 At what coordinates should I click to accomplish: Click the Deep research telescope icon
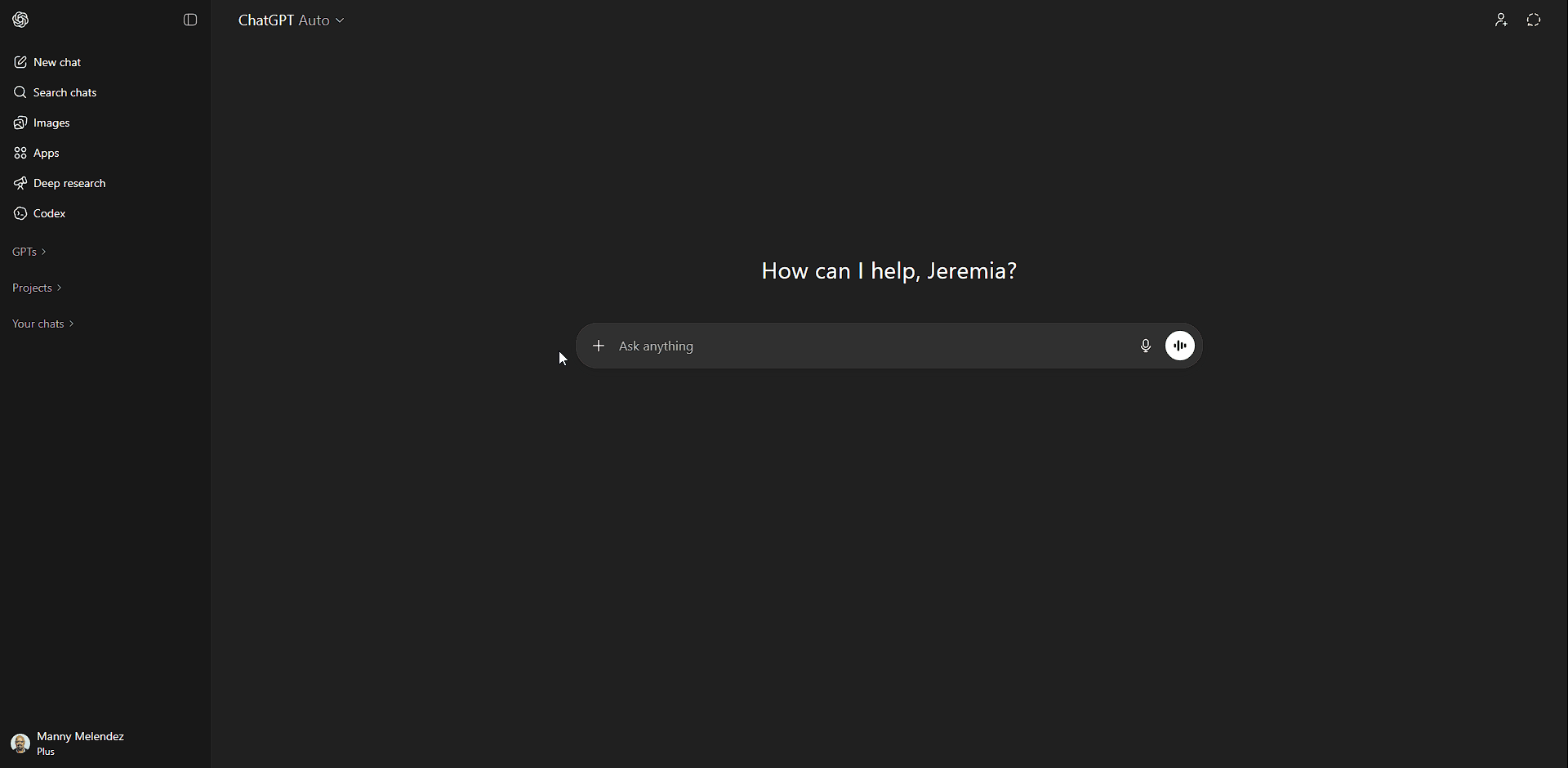[20, 183]
